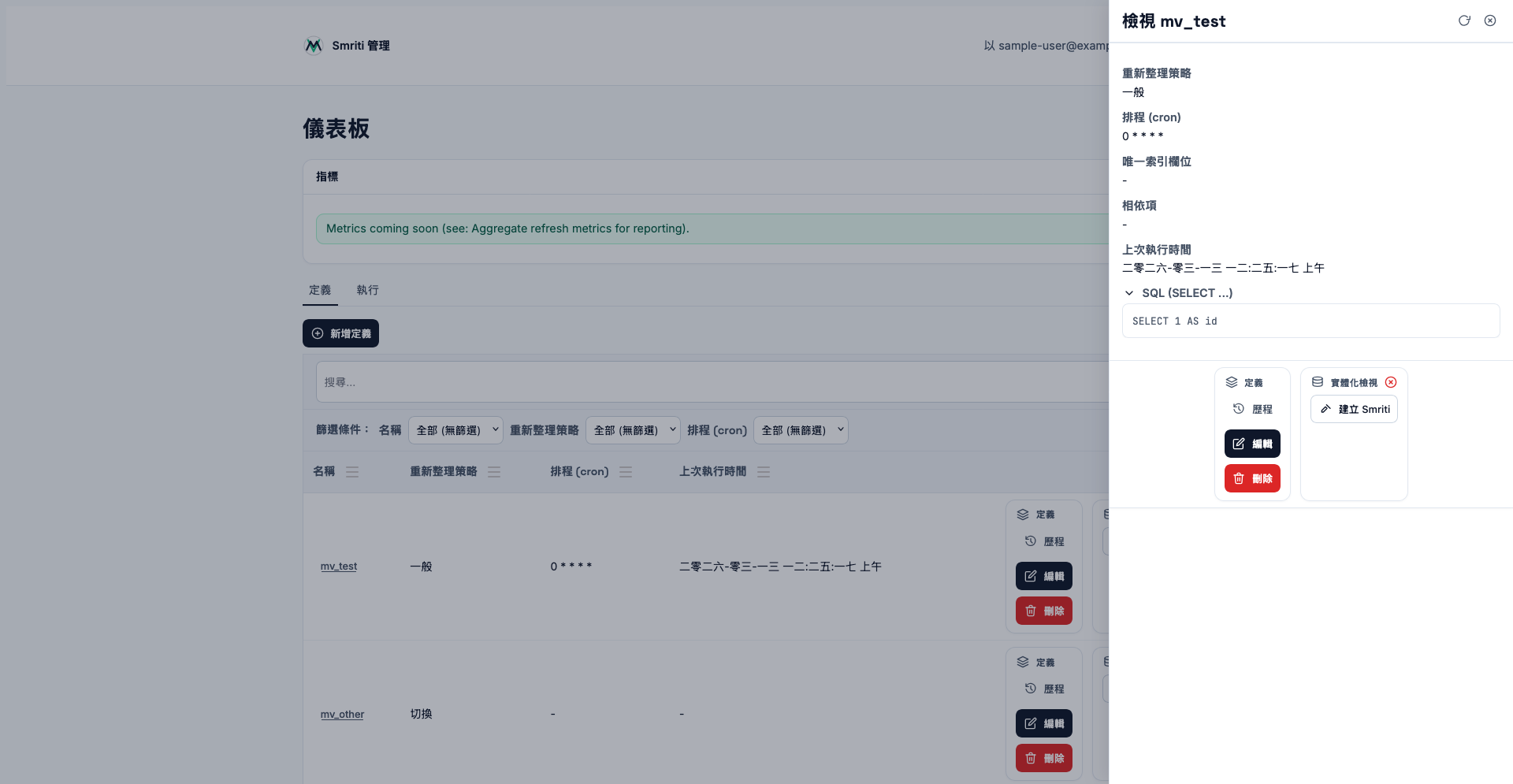This screenshot has width=1513, height=784.
Task: Open the 上次執行時間 column menu icon
Action: pyautogui.click(x=764, y=472)
